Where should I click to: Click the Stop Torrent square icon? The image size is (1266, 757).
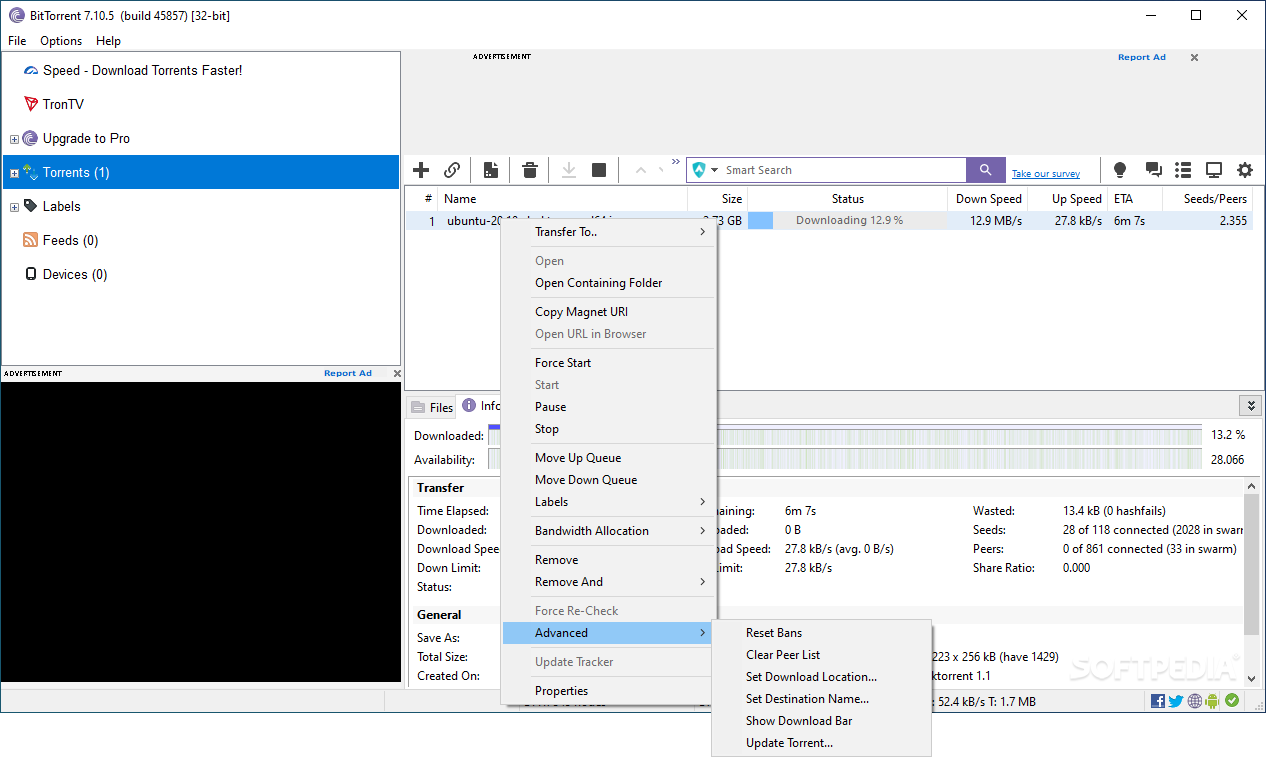click(599, 170)
